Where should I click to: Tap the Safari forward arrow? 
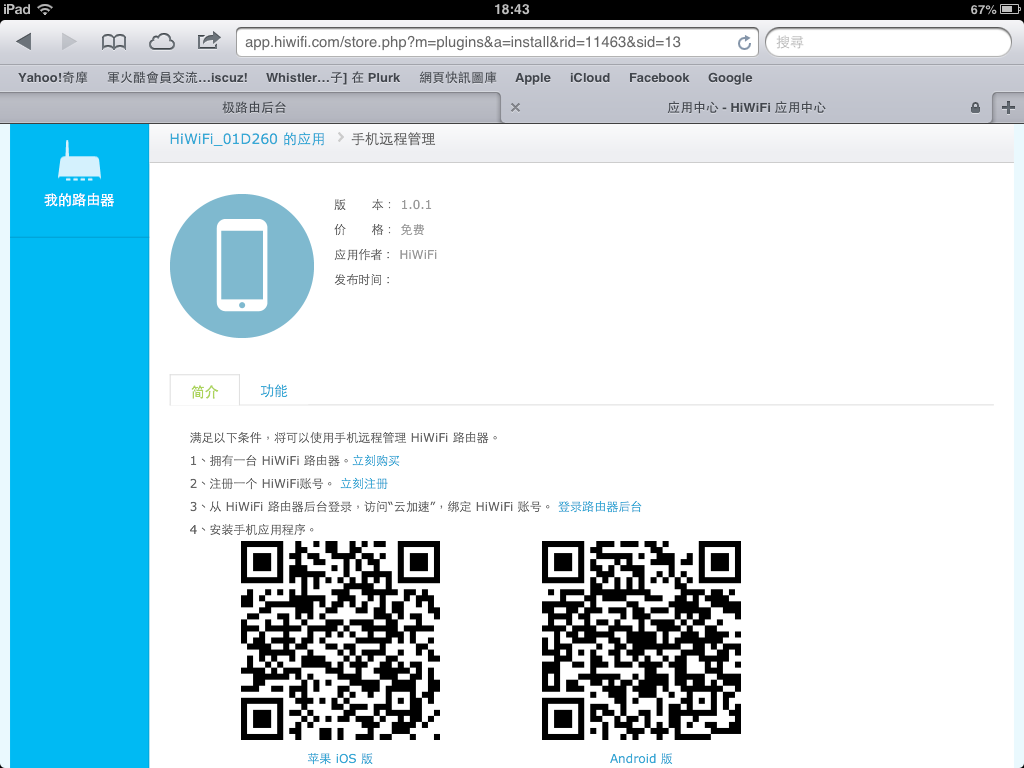click(x=68, y=42)
